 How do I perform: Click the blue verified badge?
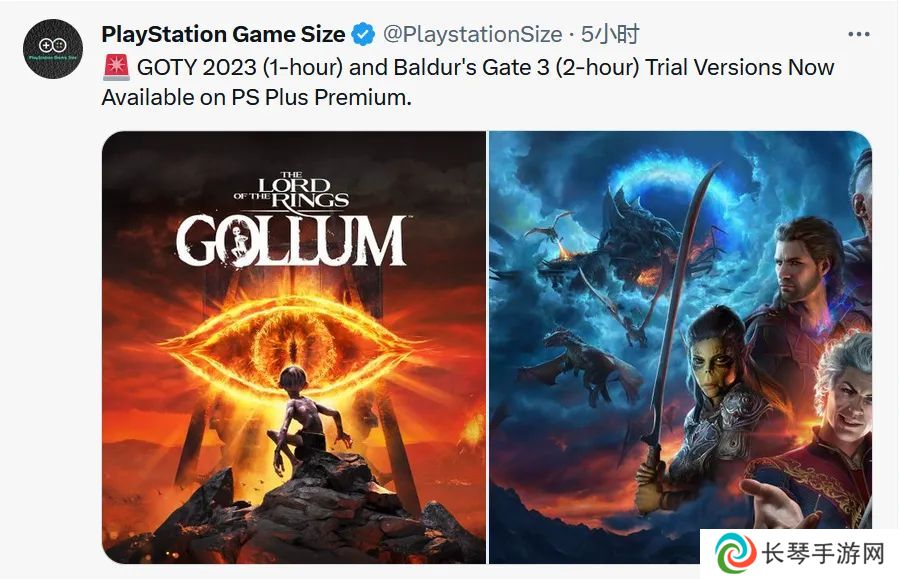(x=363, y=34)
